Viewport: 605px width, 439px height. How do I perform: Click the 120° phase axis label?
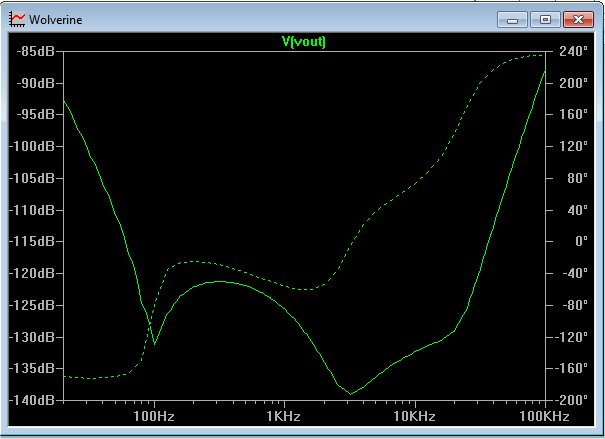[x=573, y=146]
